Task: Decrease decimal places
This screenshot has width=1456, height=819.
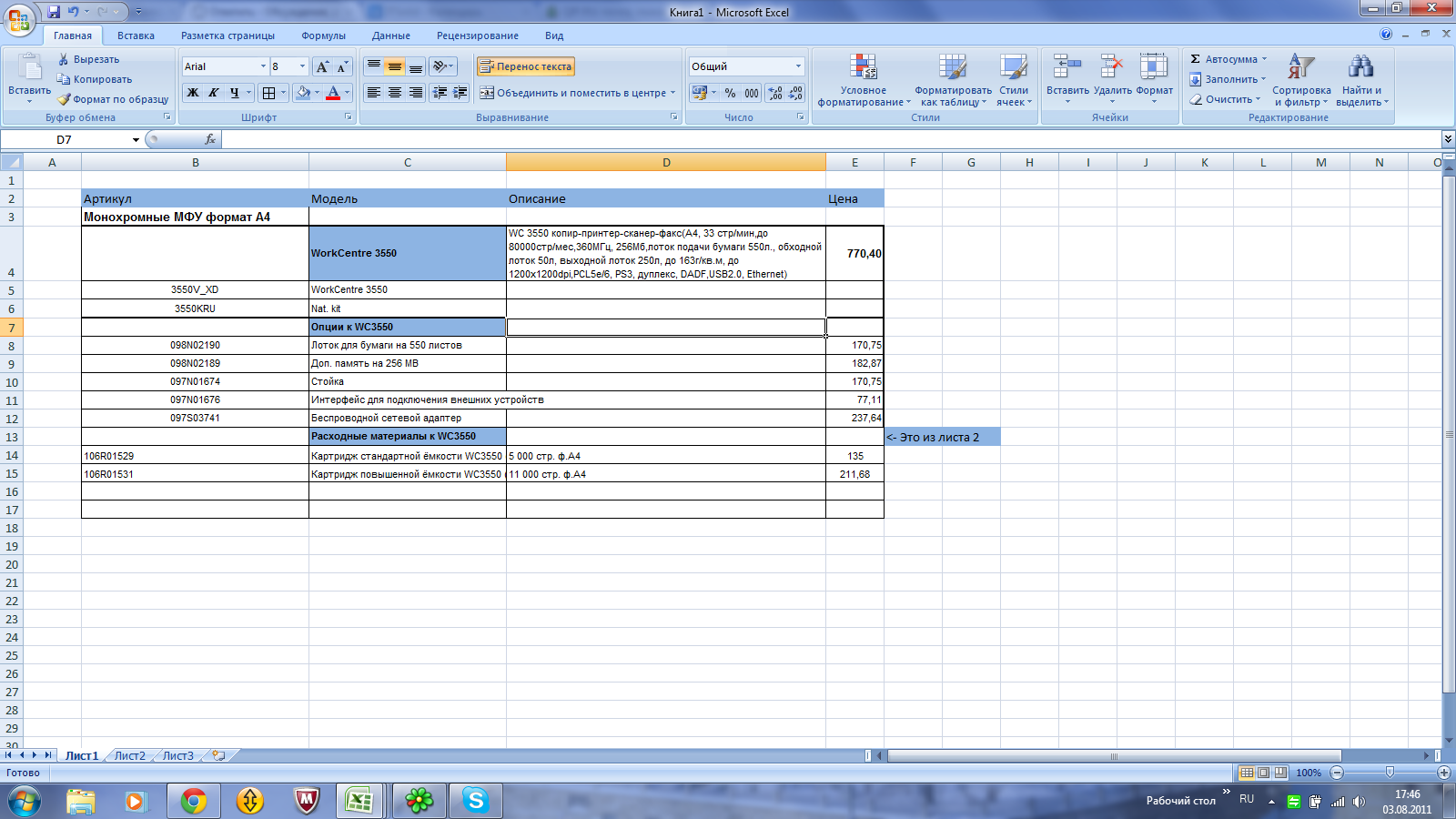Action: coord(795,93)
